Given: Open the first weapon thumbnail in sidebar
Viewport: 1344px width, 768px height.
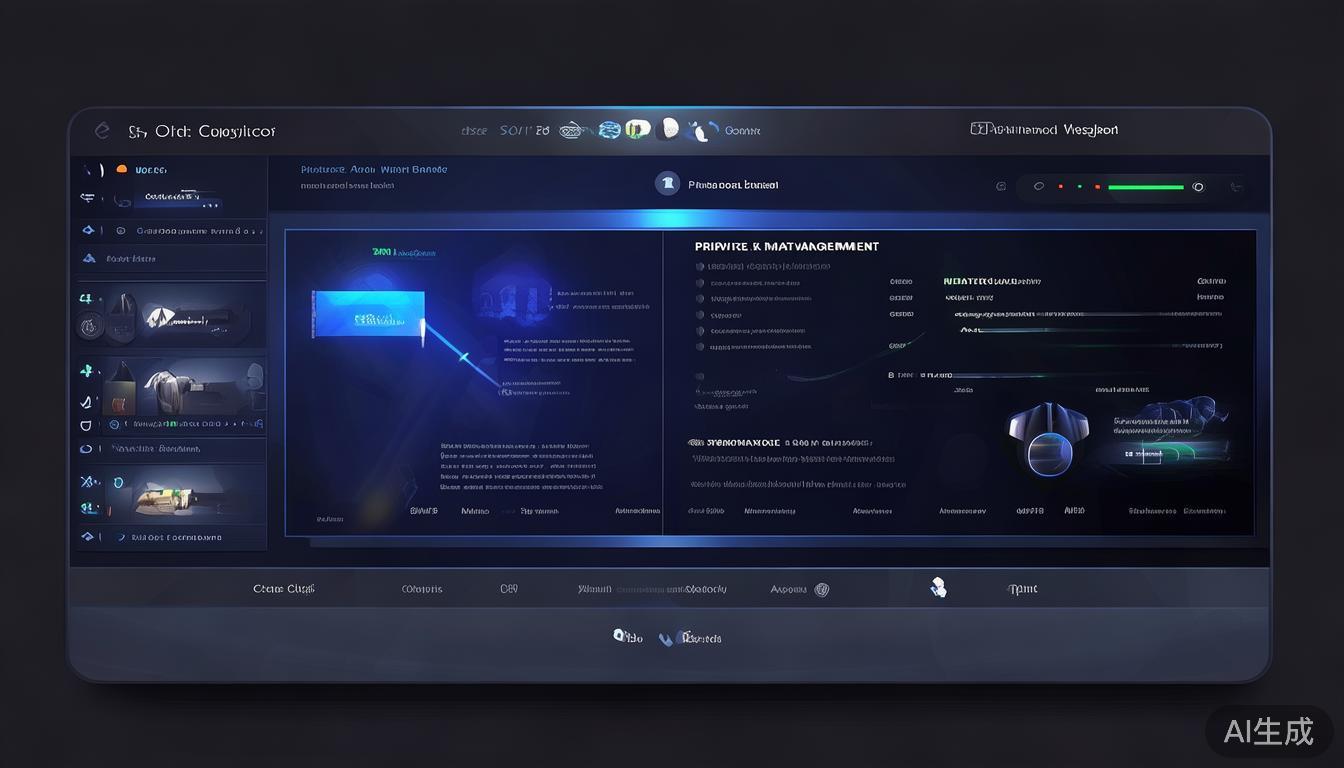Looking at the screenshot, I should pyautogui.click(x=172, y=315).
